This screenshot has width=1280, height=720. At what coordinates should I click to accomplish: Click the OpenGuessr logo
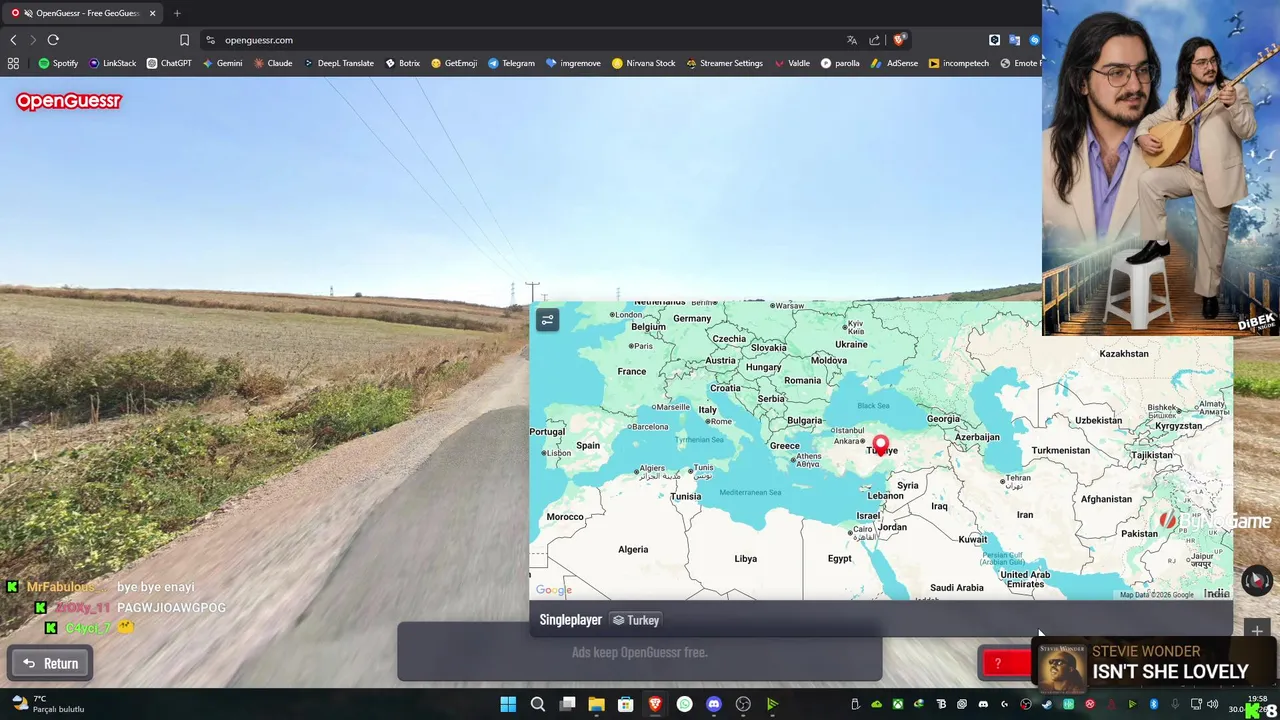coord(68,101)
